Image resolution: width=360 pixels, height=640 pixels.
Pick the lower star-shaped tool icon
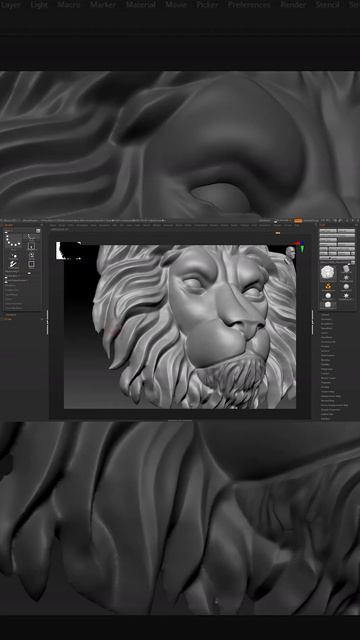coord(346,296)
